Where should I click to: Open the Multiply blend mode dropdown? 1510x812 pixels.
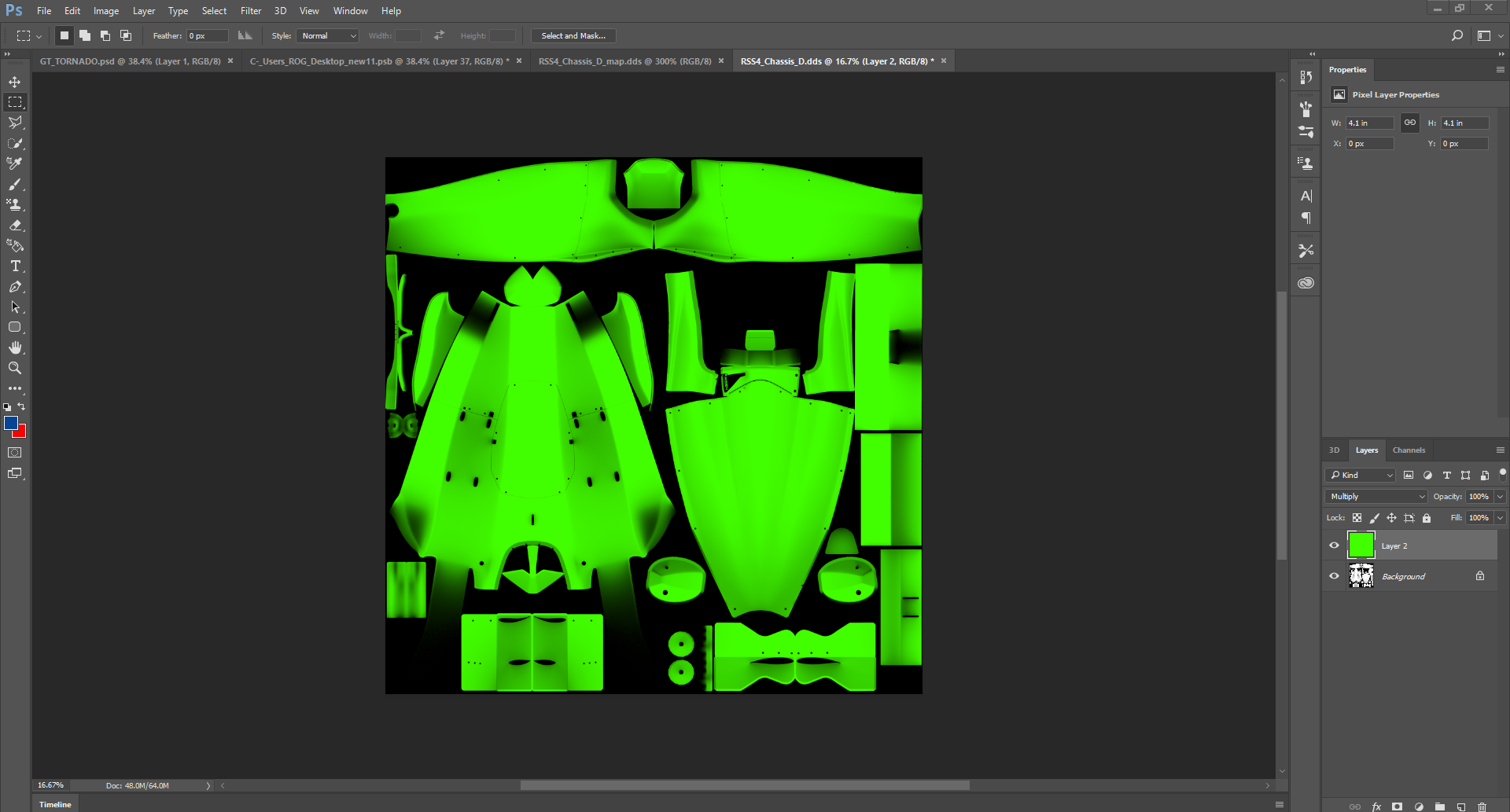[x=1376, y=497]
